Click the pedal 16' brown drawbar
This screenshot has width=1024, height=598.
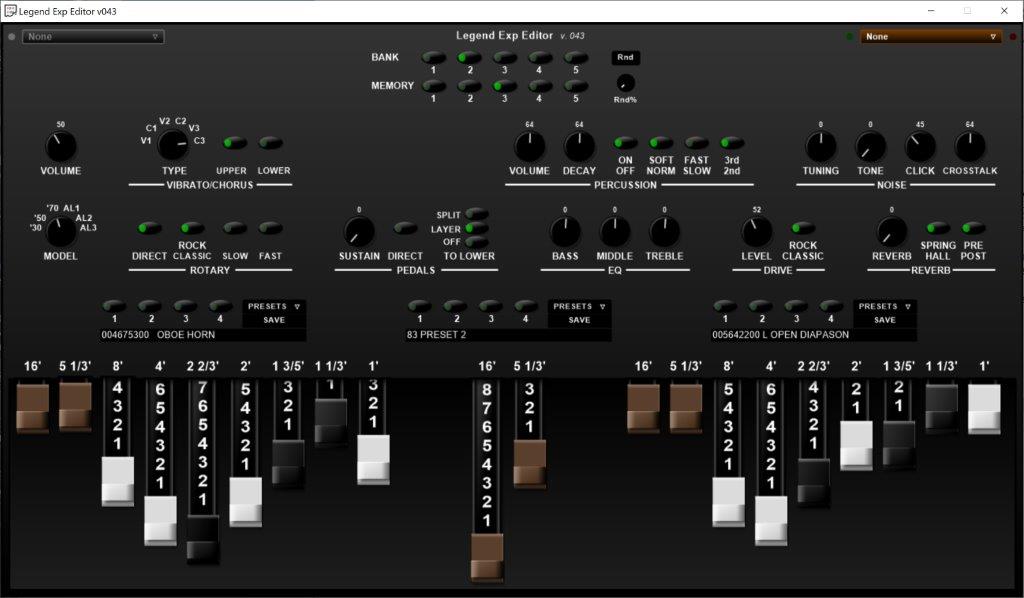tap(487, 558)
